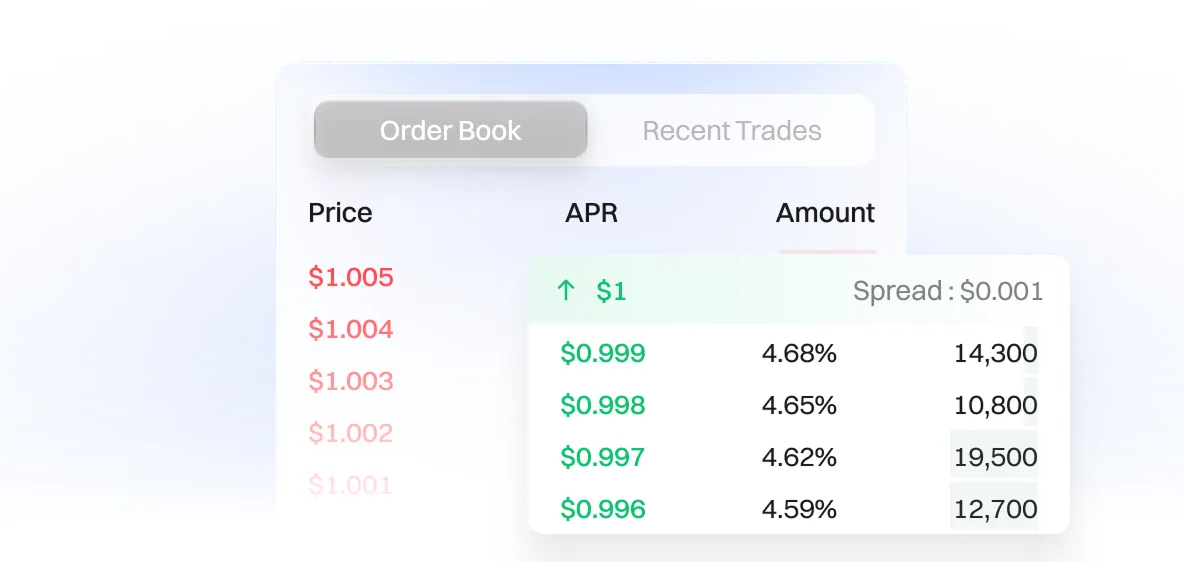Select the $1.004 ask price
Screen dimensions: 1184x562
click(x=351, y=329)
